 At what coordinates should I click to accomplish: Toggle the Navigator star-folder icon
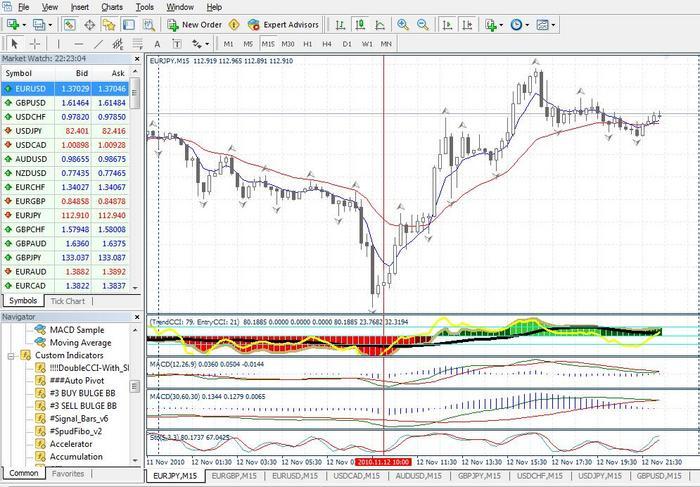108,25
